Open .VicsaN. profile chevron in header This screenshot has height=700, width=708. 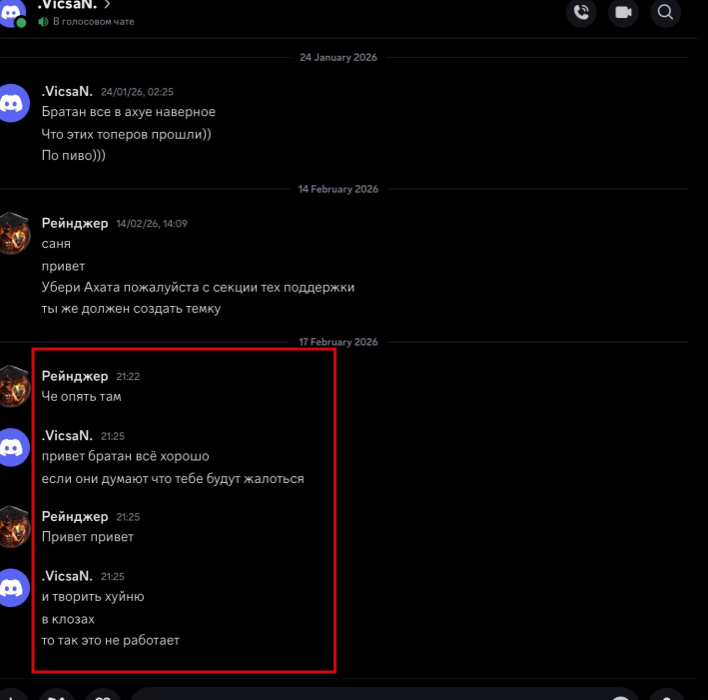[x=107, y=5]
